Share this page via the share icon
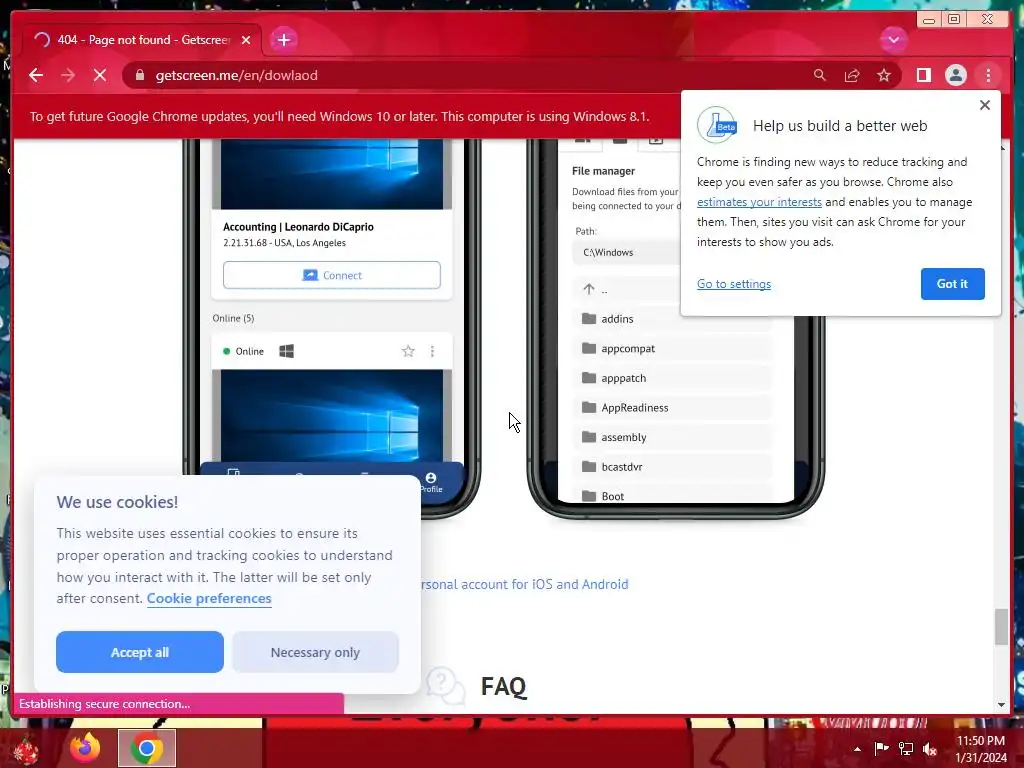1024x768 pixels. [x=852, y=75]
